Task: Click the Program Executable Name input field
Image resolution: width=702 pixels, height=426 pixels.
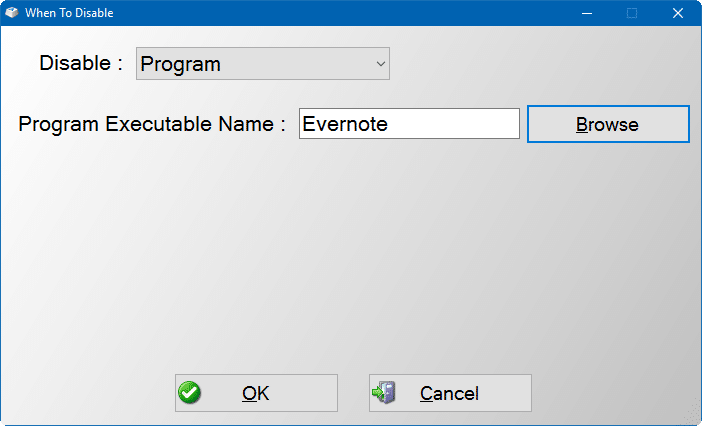Action: click(x=409, y=124)
